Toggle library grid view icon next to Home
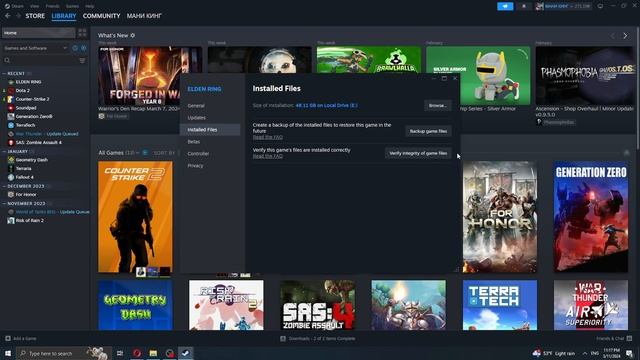640x360 pixels. pyautogui.click(x=82, y=33)
